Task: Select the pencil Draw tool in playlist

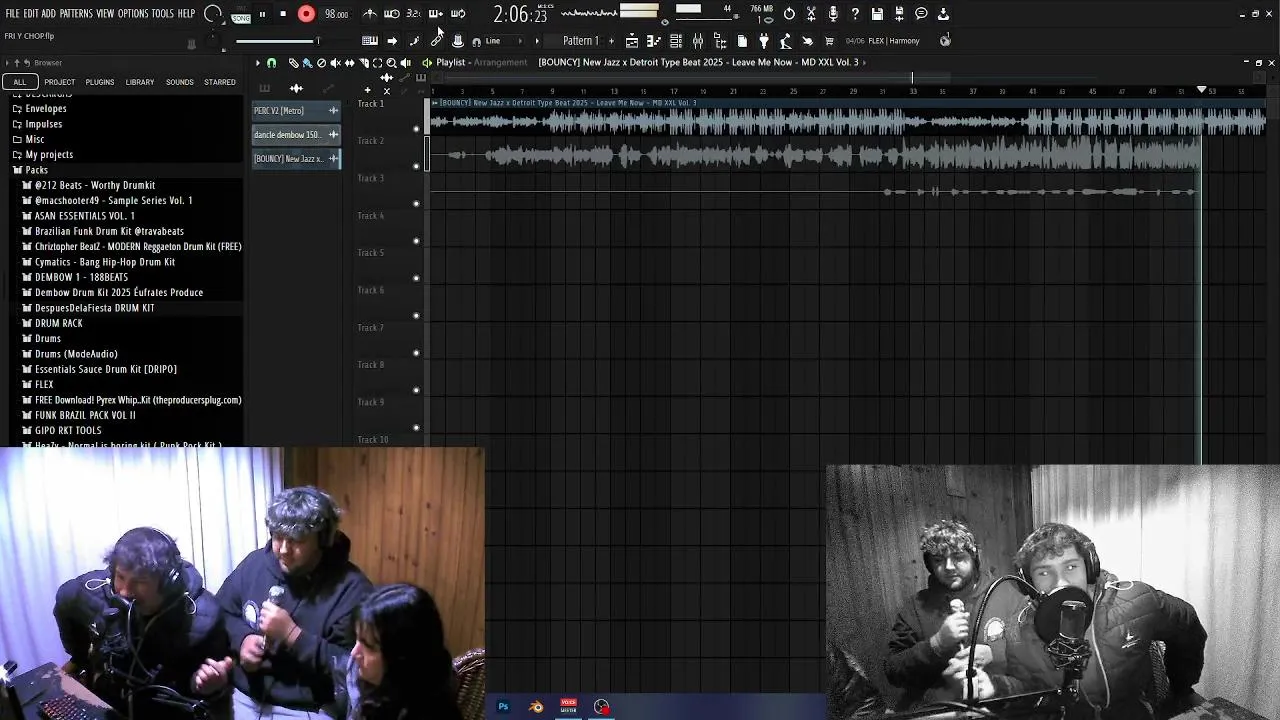Action: click(293, 63)
